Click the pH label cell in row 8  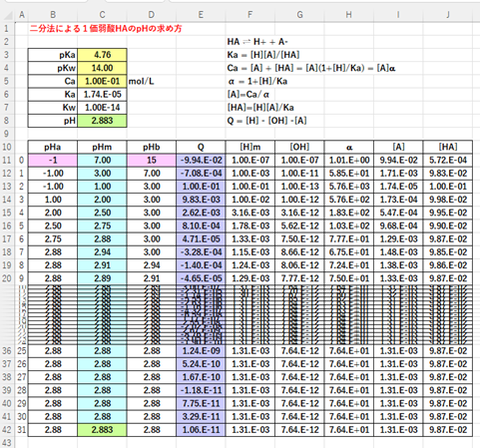point(53,121)
